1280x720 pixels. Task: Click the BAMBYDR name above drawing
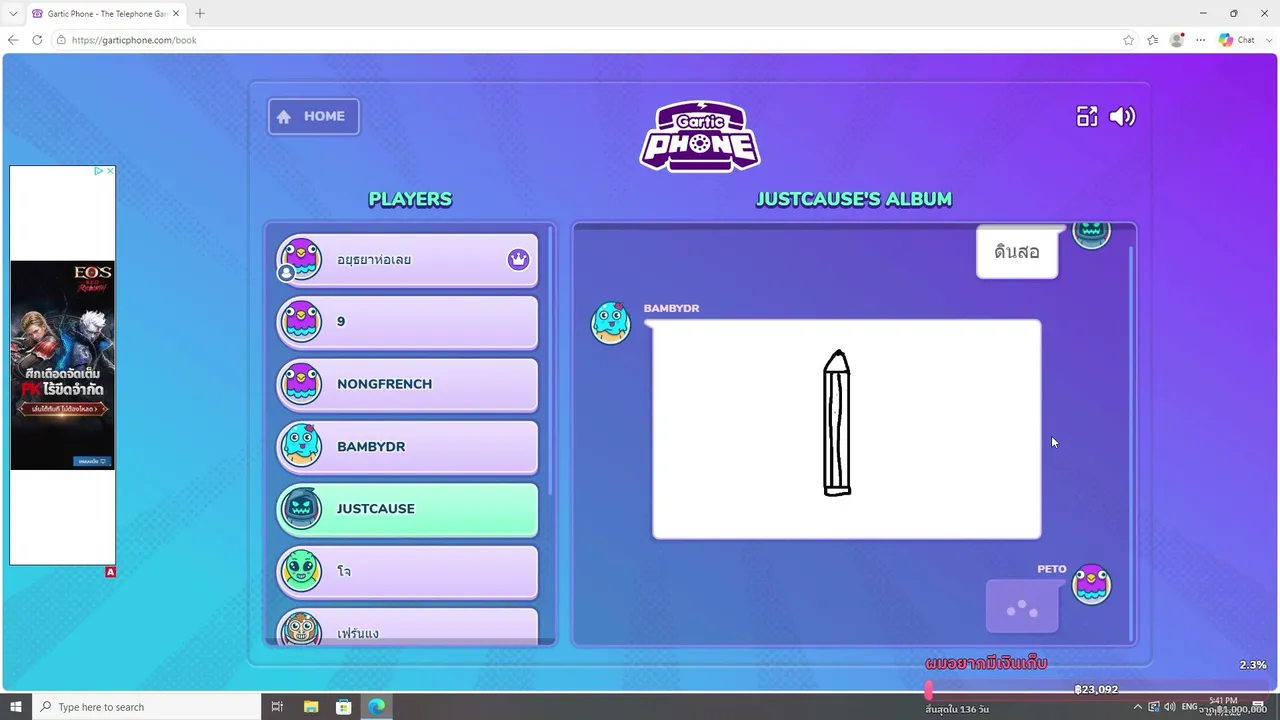[671, 308]
